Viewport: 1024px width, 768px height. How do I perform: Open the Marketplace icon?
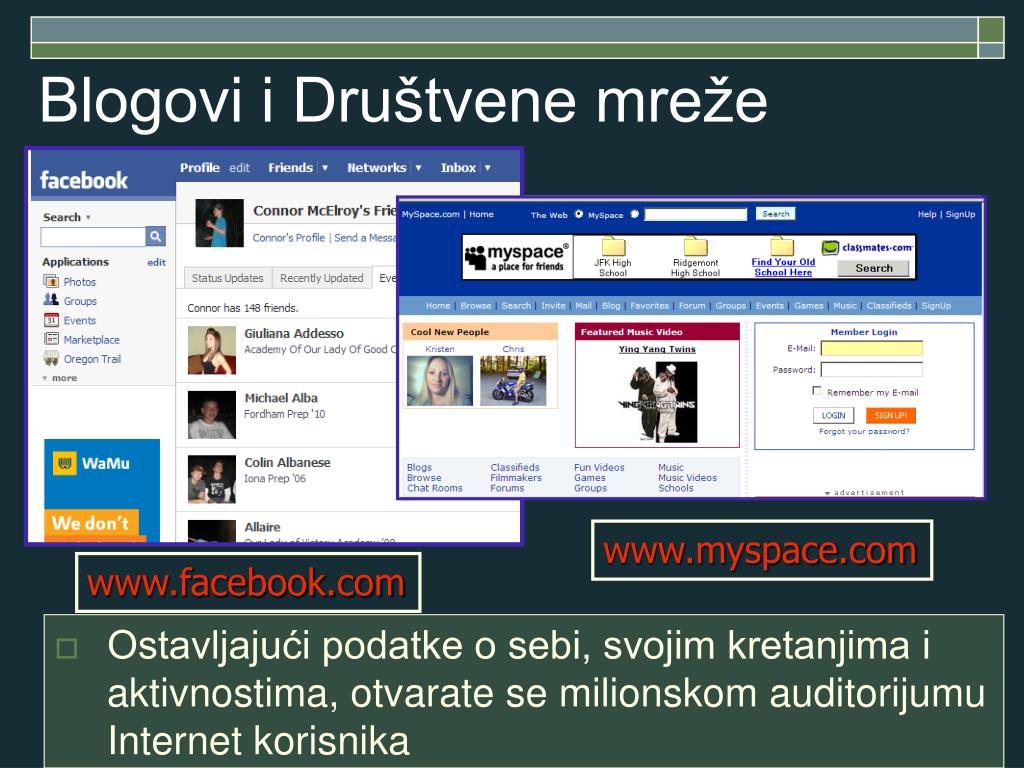coord(51,339)
